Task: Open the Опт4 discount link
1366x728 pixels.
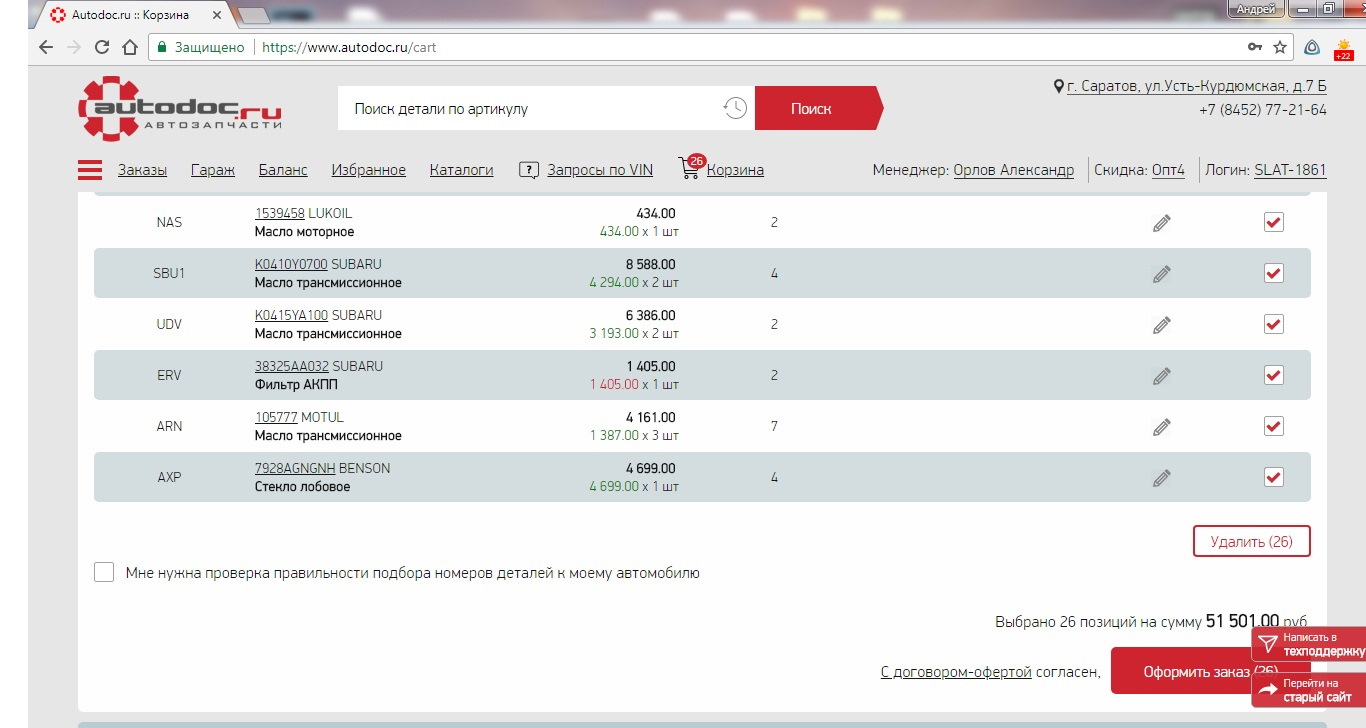Action: point(1168,170)
